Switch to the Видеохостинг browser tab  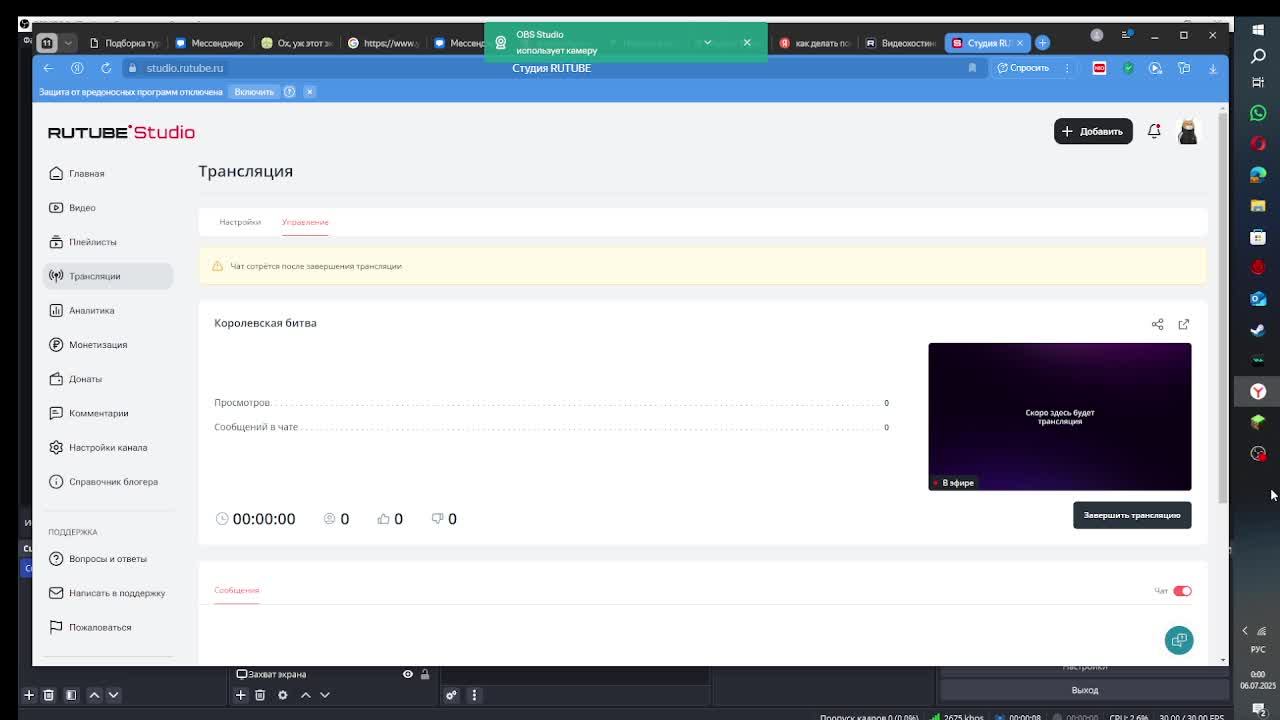[900, 43]
